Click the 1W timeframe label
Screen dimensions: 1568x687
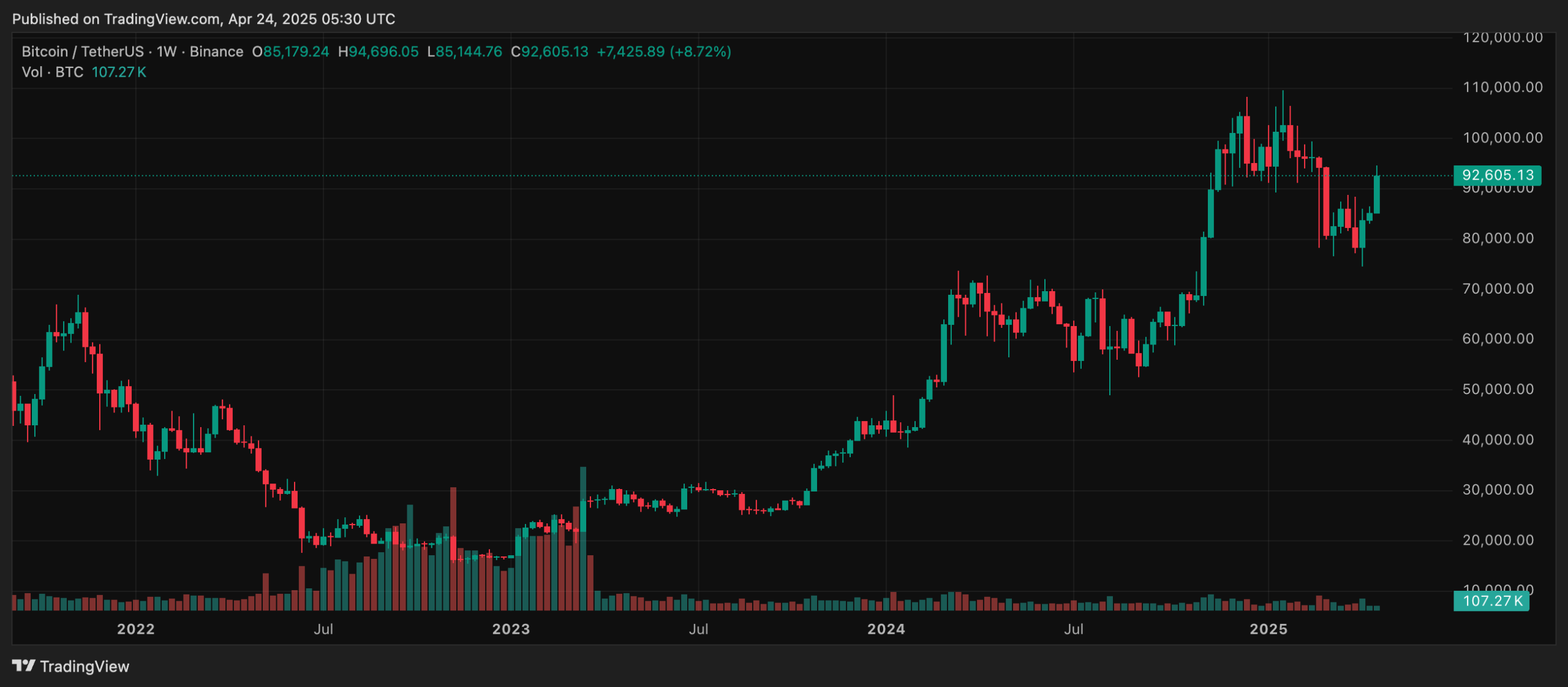[x=164, y=52]
